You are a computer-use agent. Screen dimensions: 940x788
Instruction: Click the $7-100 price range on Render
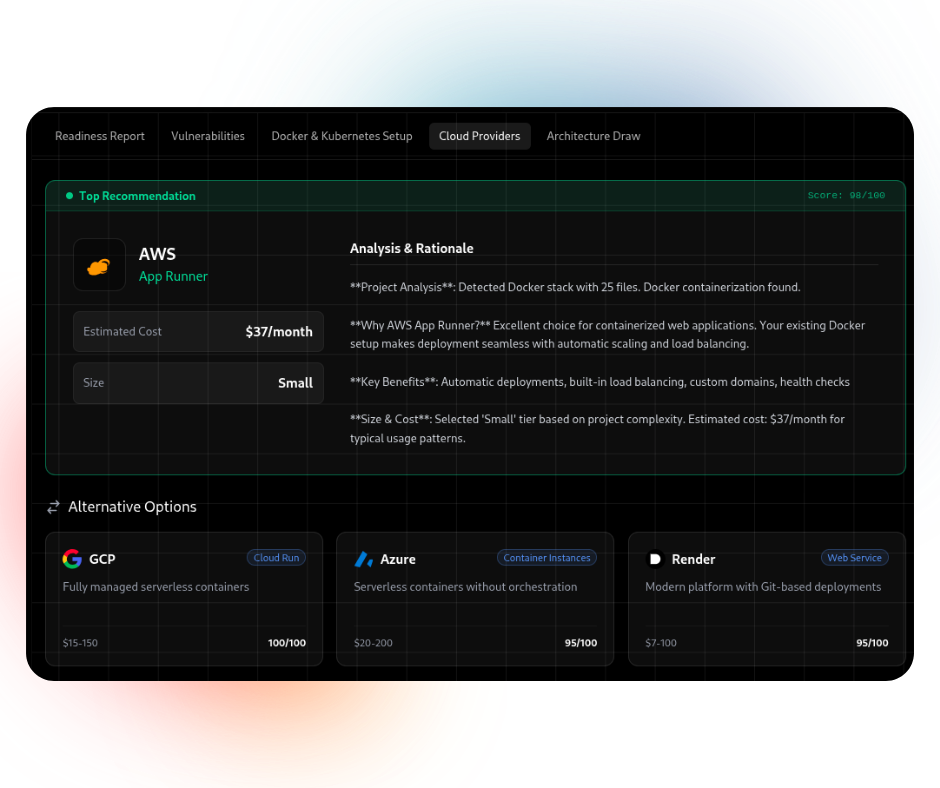661,643
